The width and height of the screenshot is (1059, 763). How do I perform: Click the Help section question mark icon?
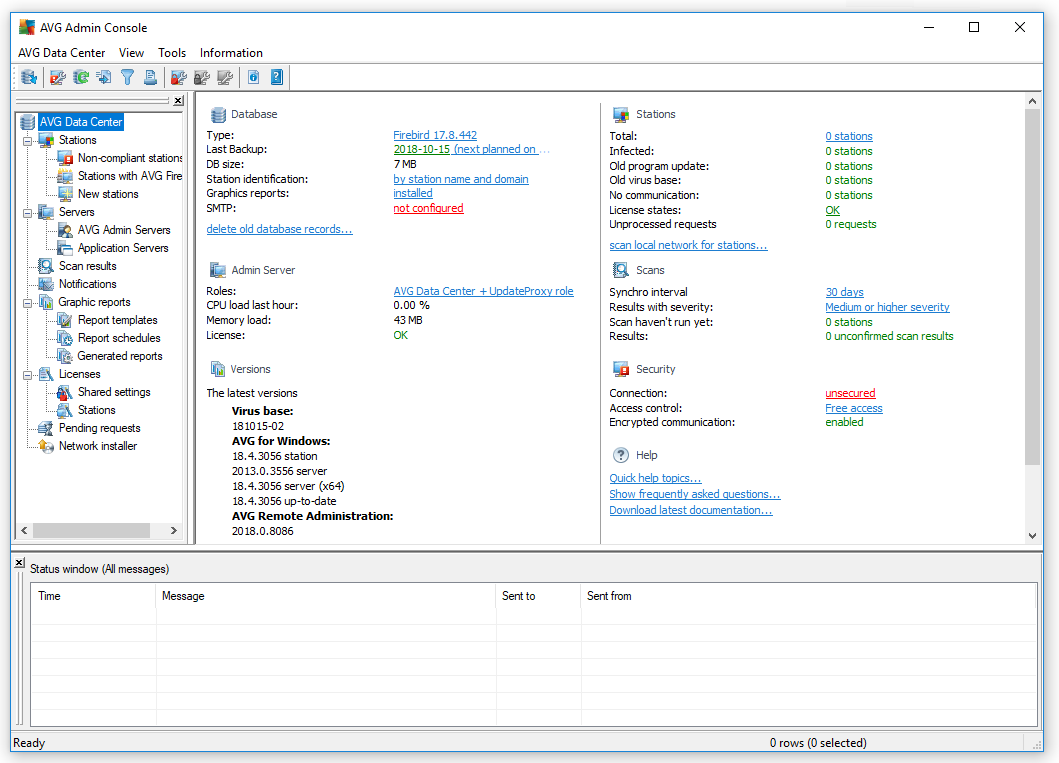coord(621,455)
